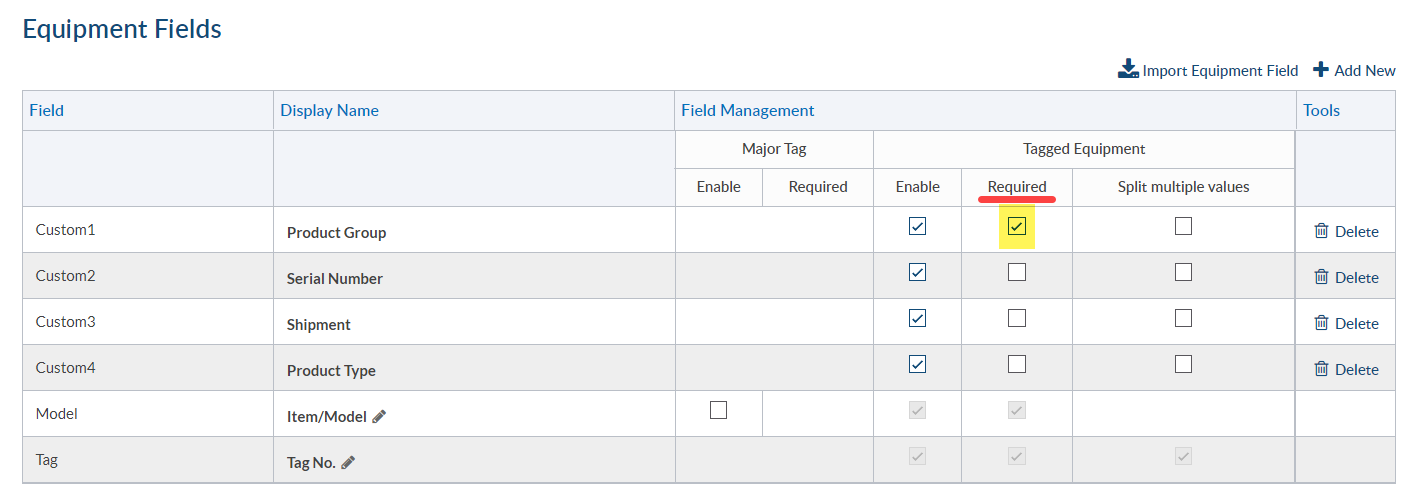The image size is (1427, 498).
Task: Check Split multiple values for Product Group
Action: click(x=1183, y=226)
